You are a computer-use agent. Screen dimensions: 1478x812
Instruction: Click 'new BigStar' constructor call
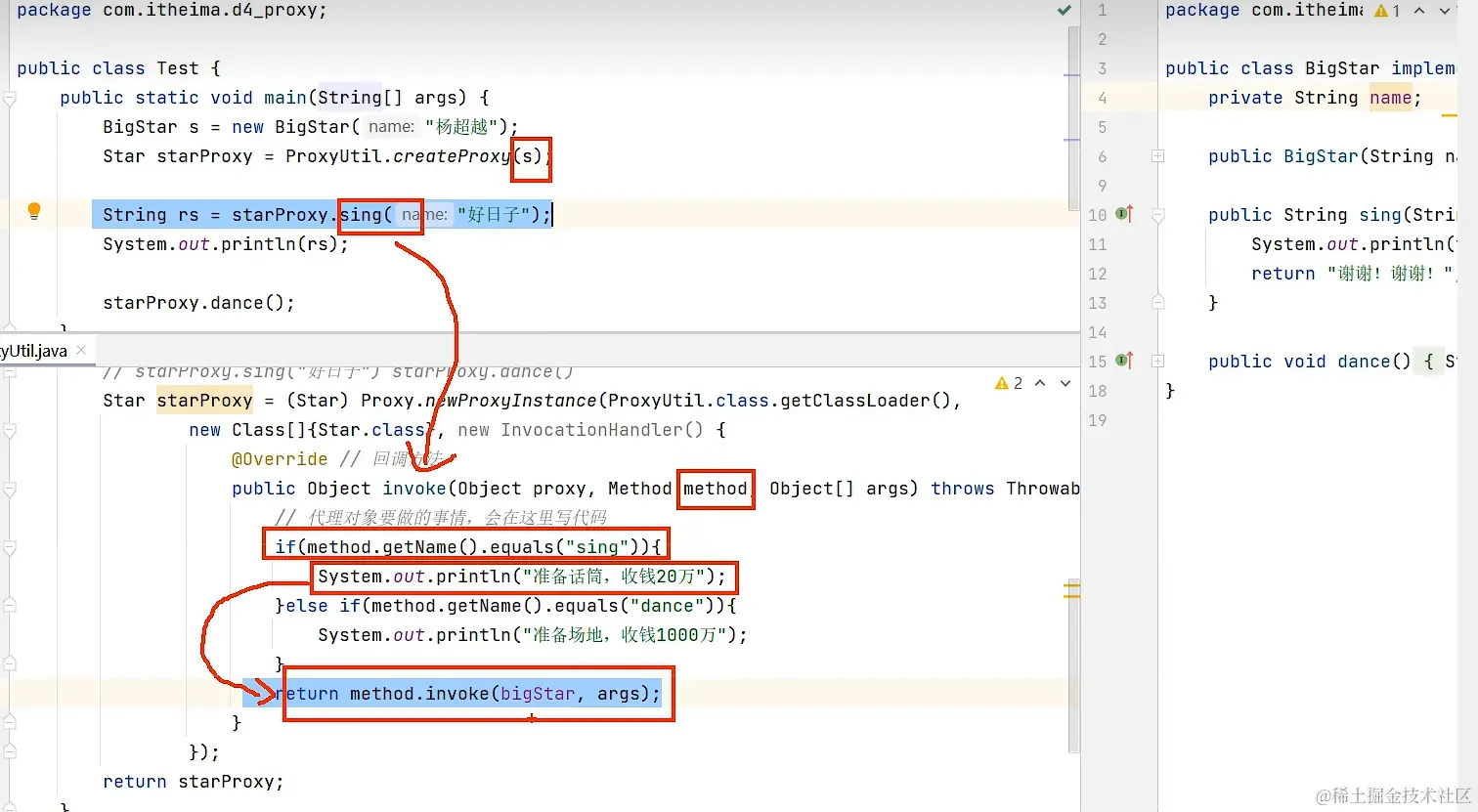(290, 127)
